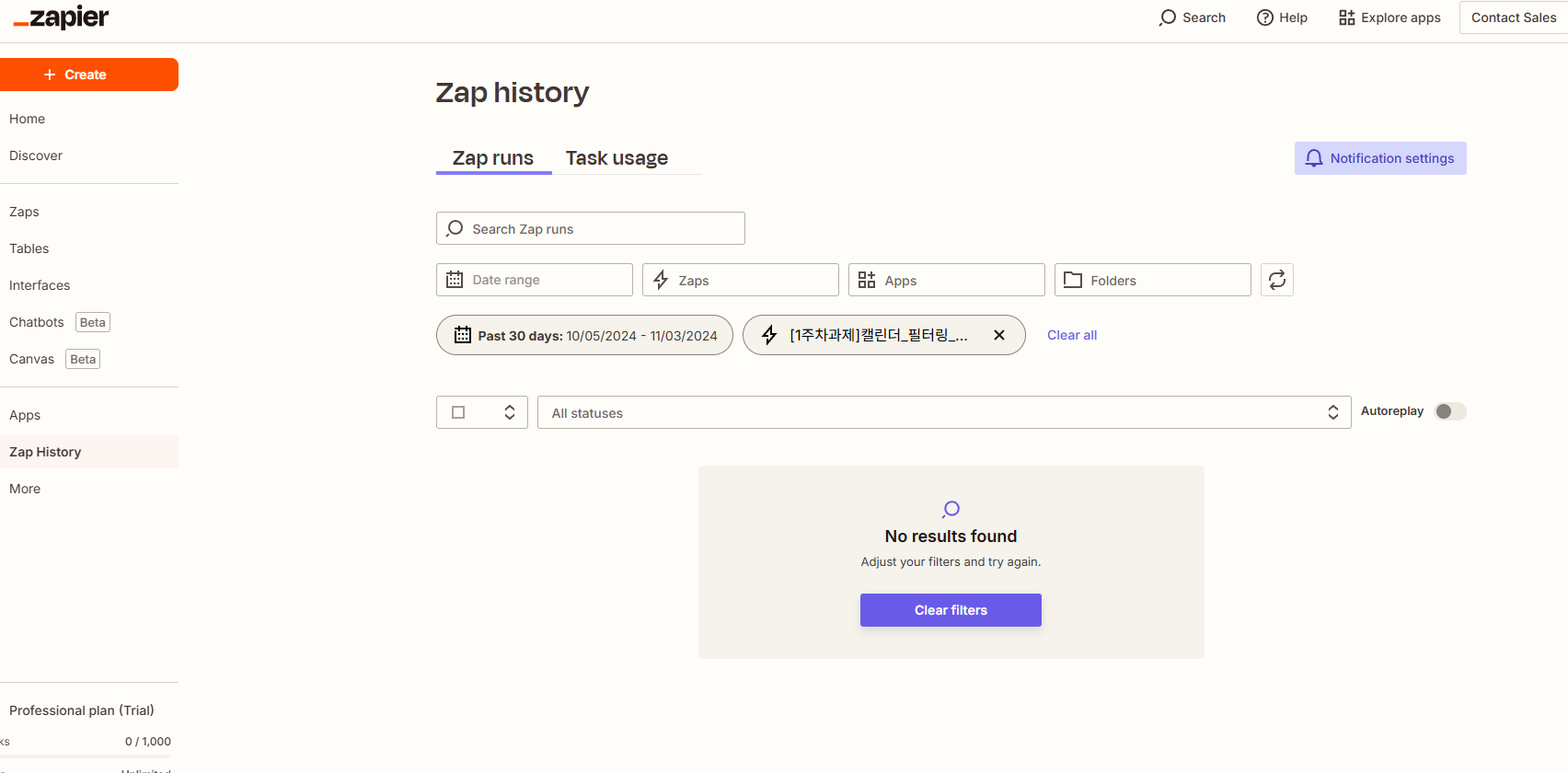Switch to the Task usage tab
Screen dimensions: 1568x773
pos(617,158)
